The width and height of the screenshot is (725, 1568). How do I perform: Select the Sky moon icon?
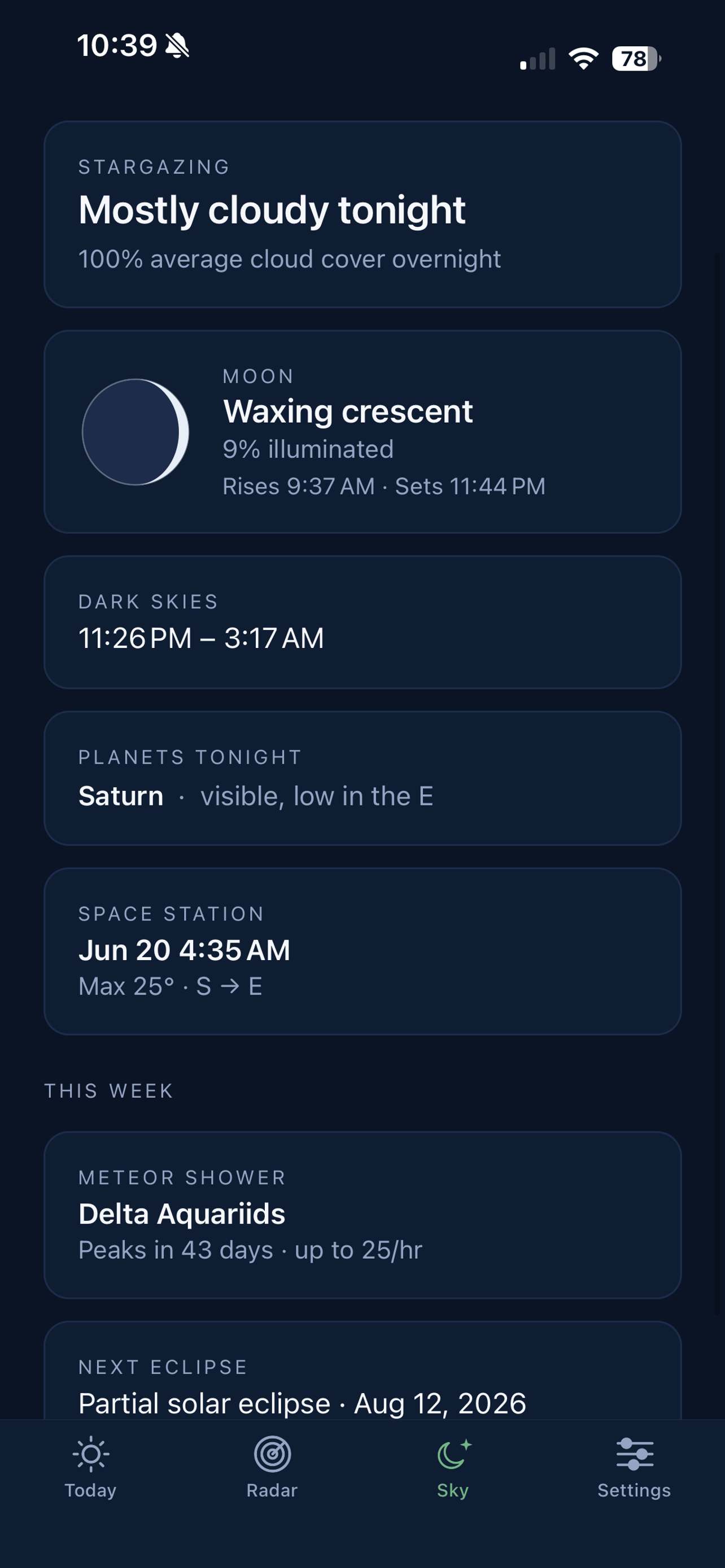click(454, 1454)
